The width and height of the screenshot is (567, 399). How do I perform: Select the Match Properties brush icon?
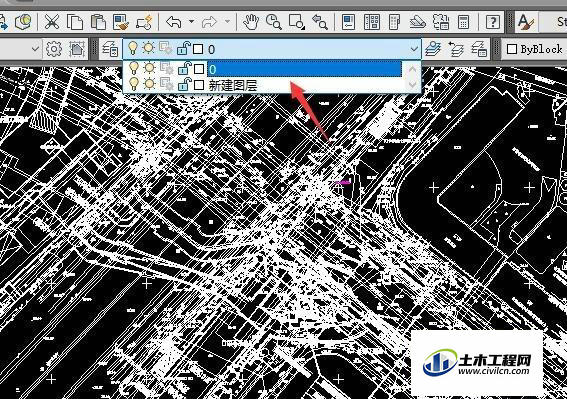[121, 22]
